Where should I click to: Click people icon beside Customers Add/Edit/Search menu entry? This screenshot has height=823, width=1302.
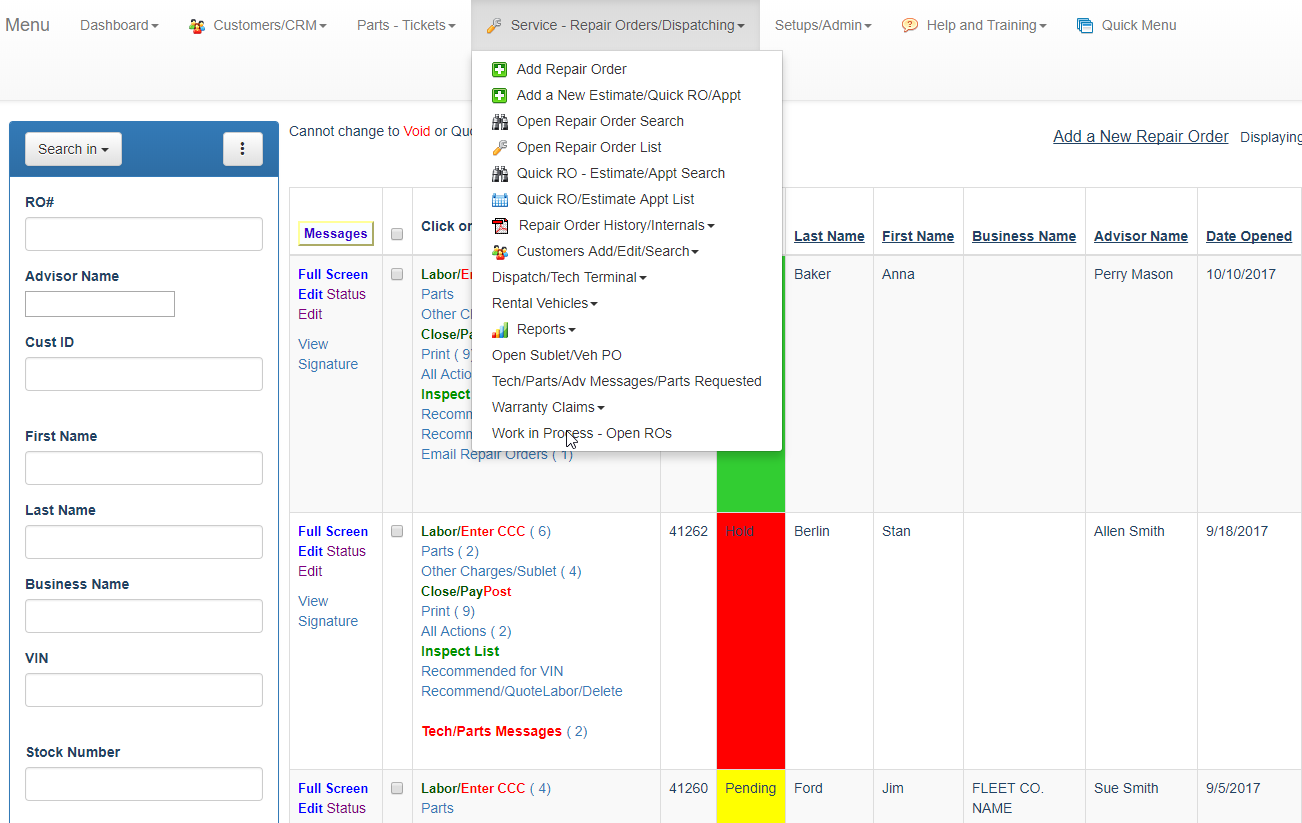point(500,251)
